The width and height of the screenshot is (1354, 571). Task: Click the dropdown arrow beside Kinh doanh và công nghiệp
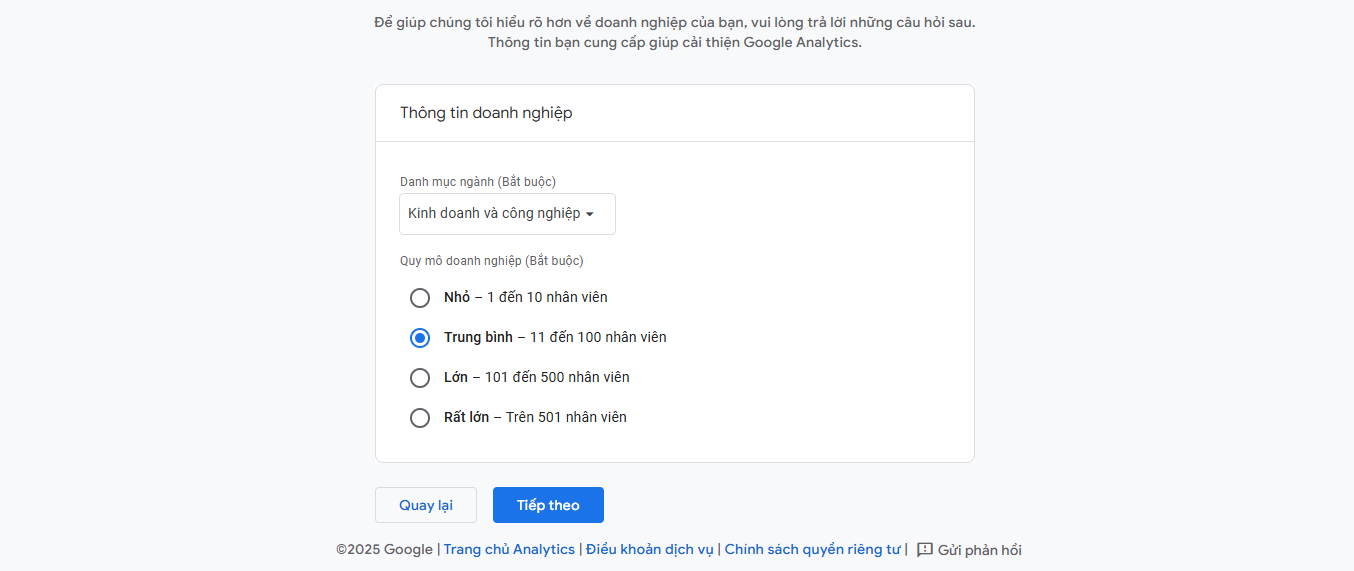(590, 214)
